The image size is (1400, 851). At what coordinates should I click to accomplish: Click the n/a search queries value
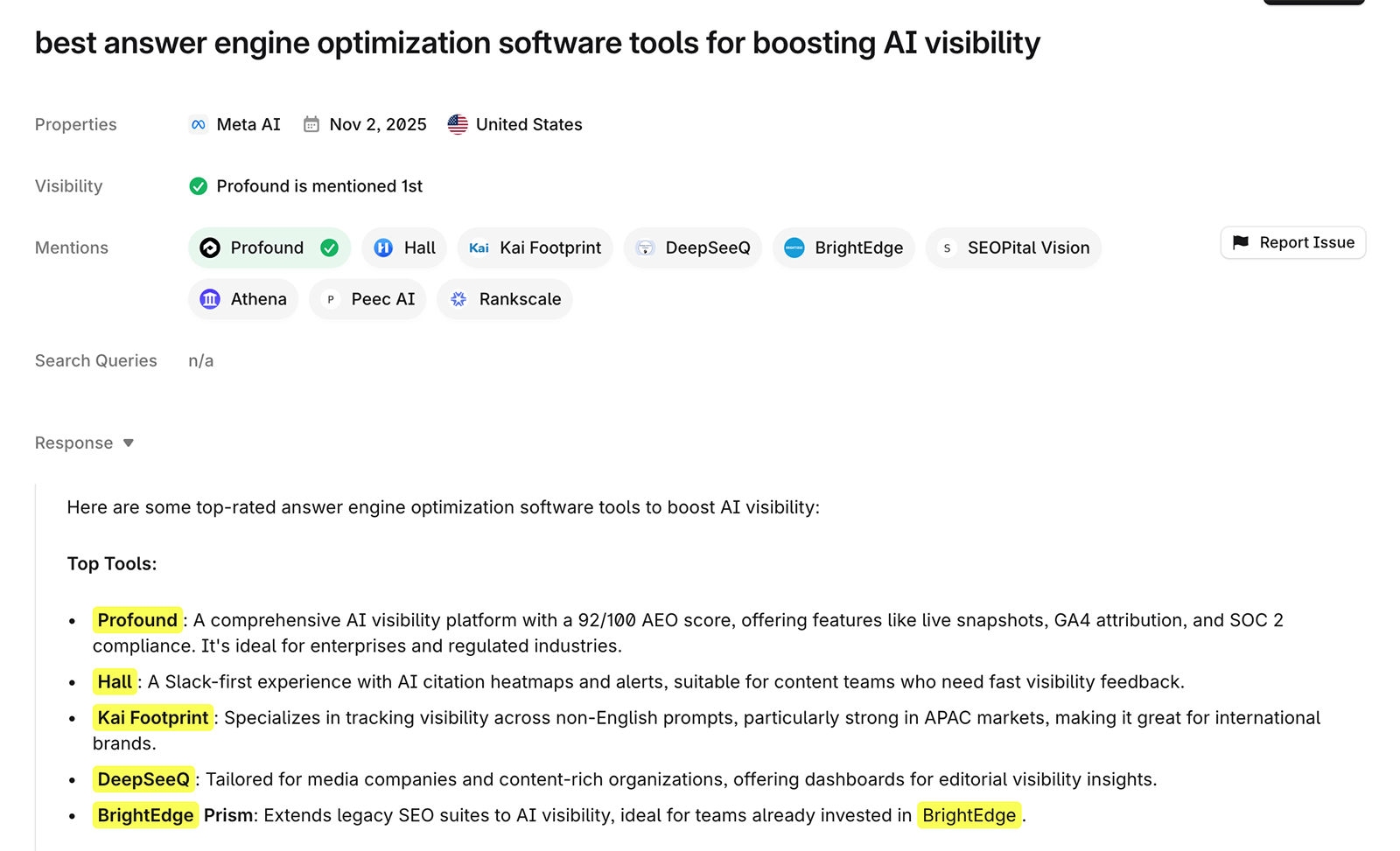pyautogui.click(x=200, y=360)
